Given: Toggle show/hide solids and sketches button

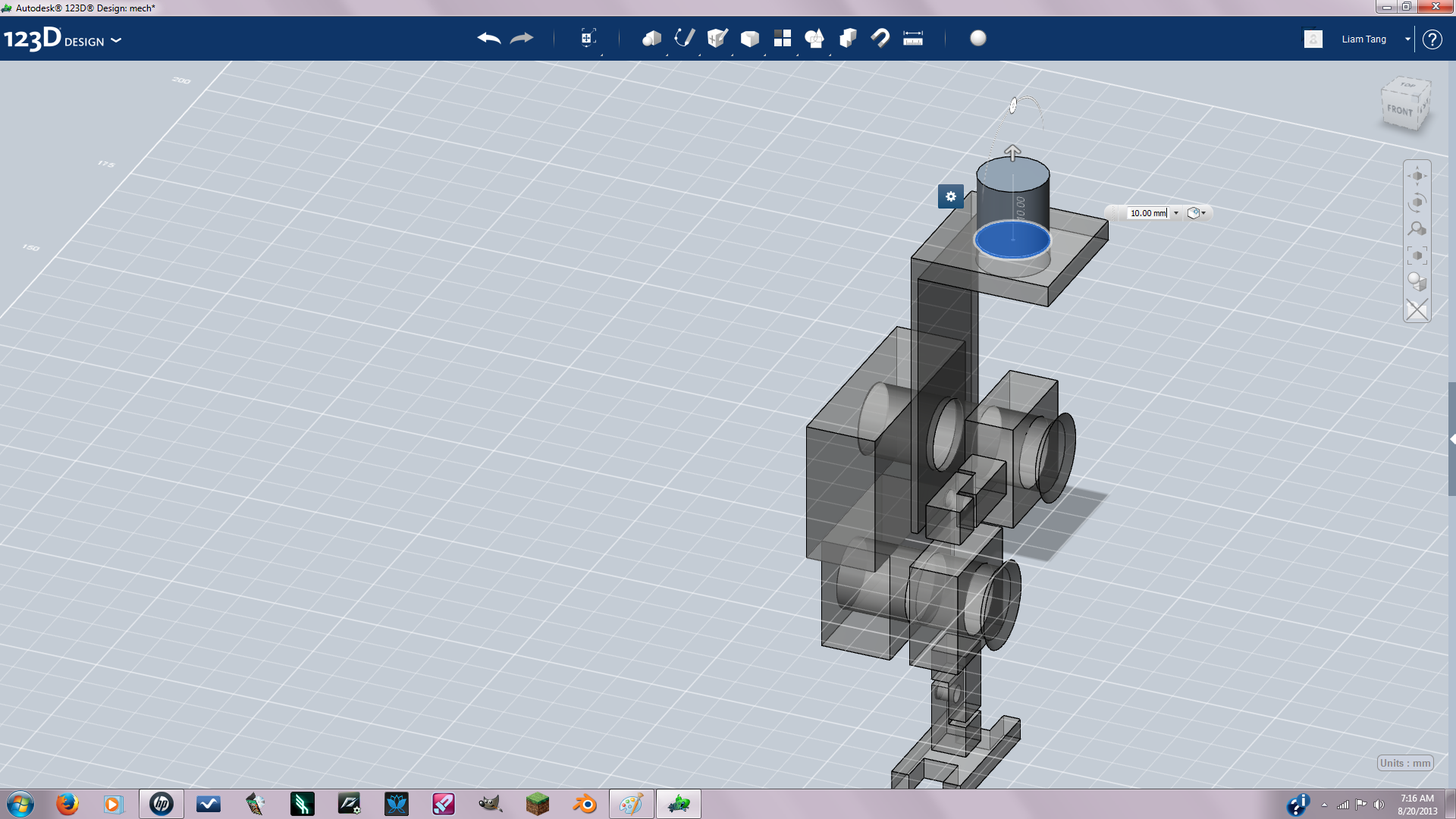Looking at the screenshot, I should [1417, 309].
